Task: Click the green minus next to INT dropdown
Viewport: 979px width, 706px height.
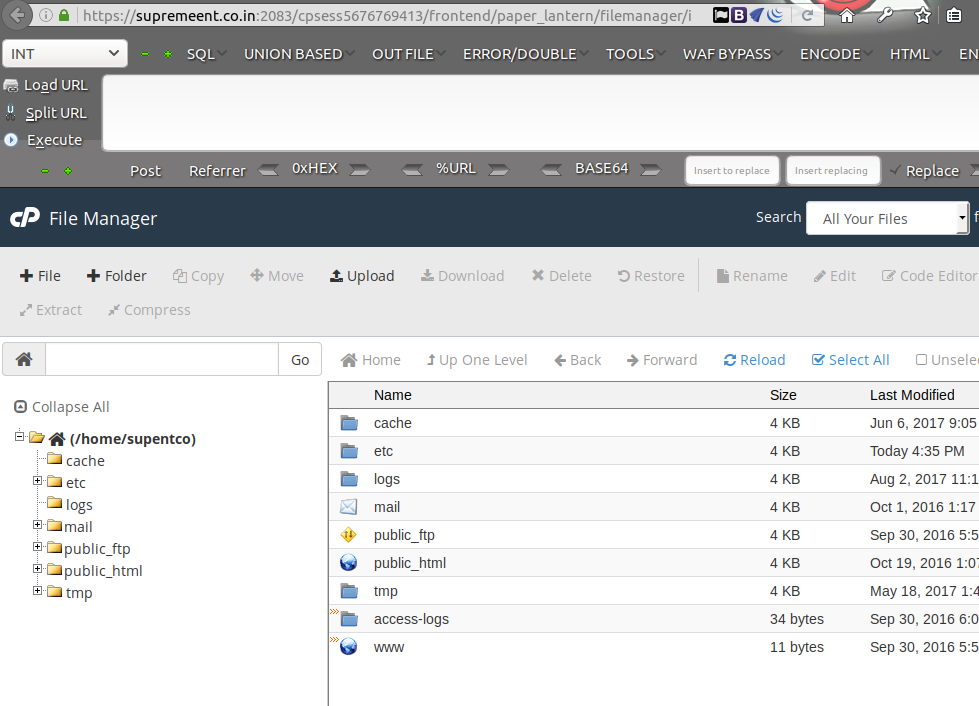Action: [x=145, y=54]
